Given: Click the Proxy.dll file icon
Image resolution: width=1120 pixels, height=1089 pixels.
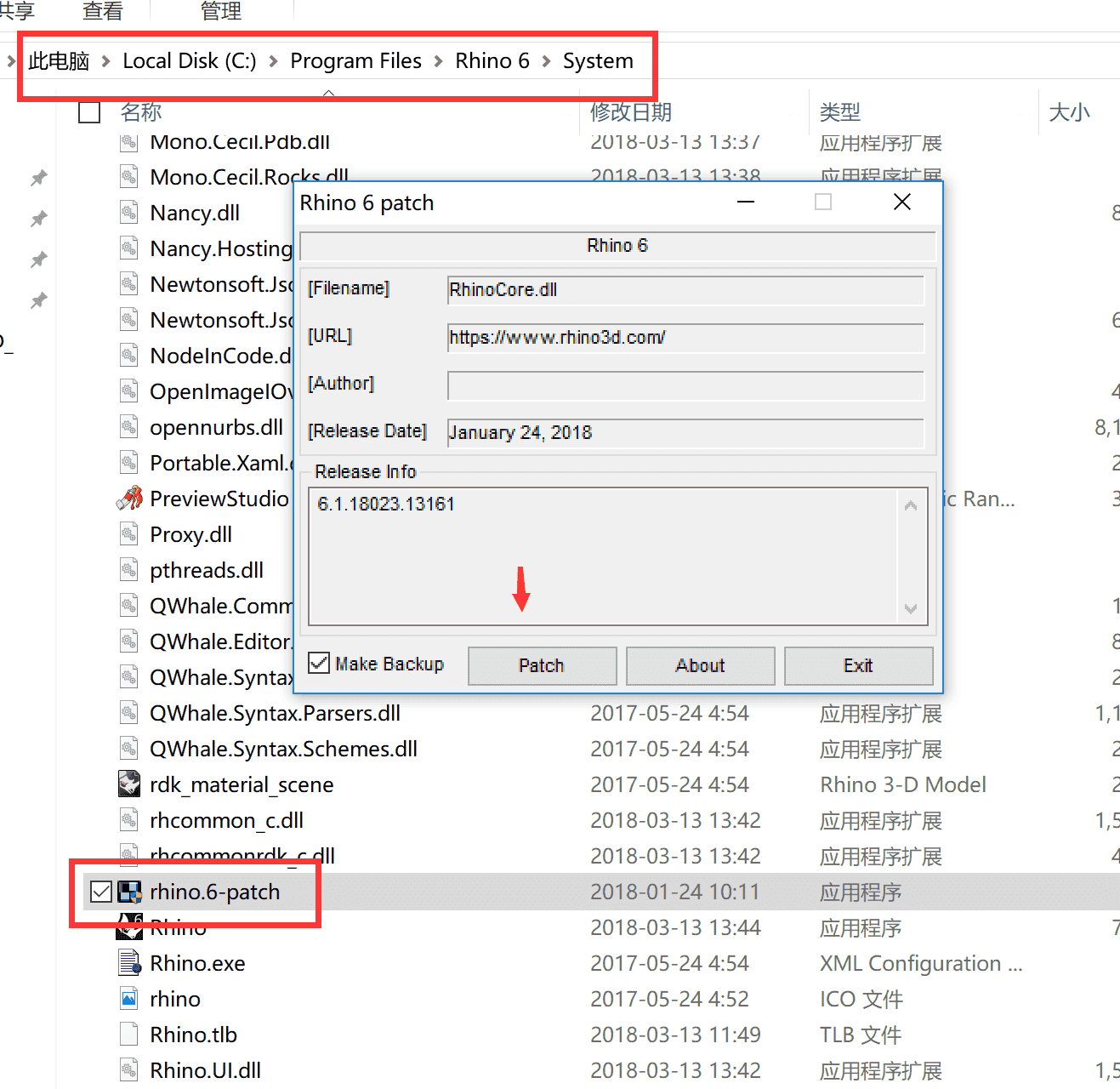Looking at the screenshot, I should [129, 534].
